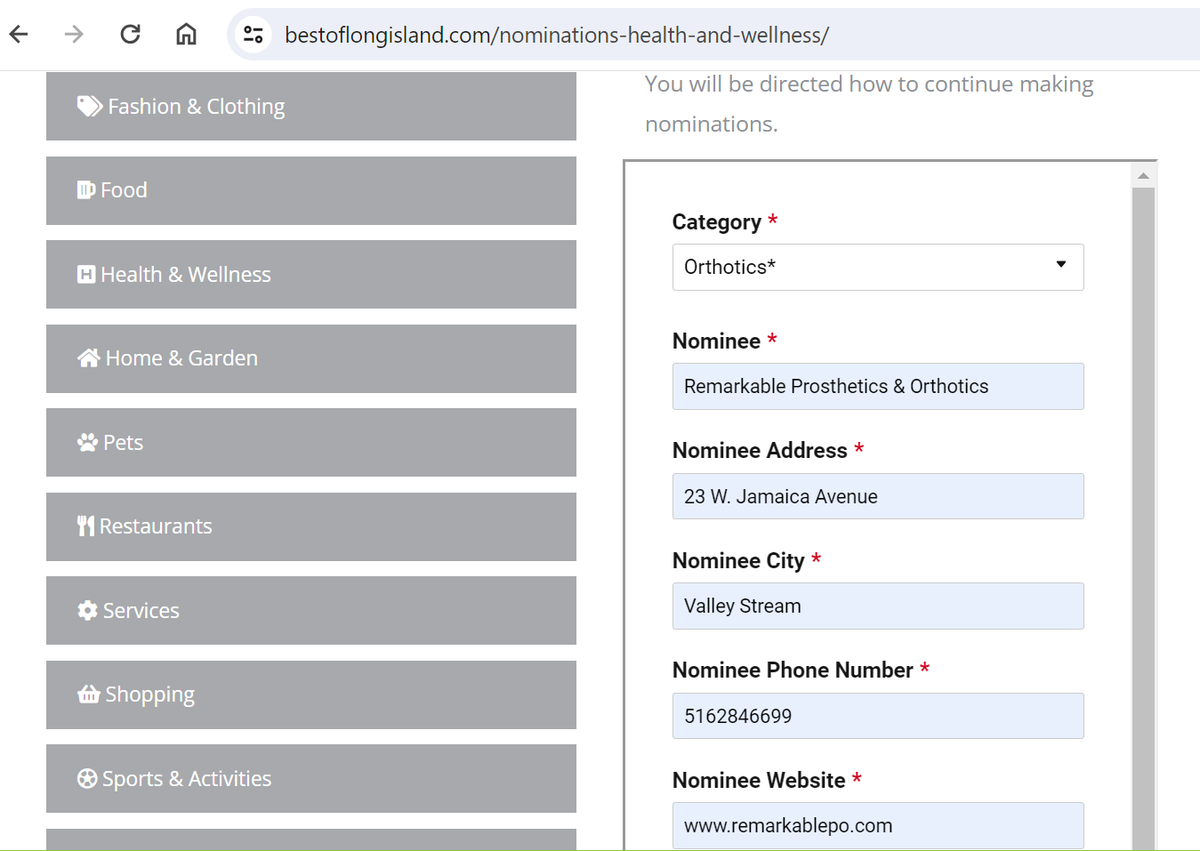
Task: Choose the Services category
Action: [x=311, y=610]
